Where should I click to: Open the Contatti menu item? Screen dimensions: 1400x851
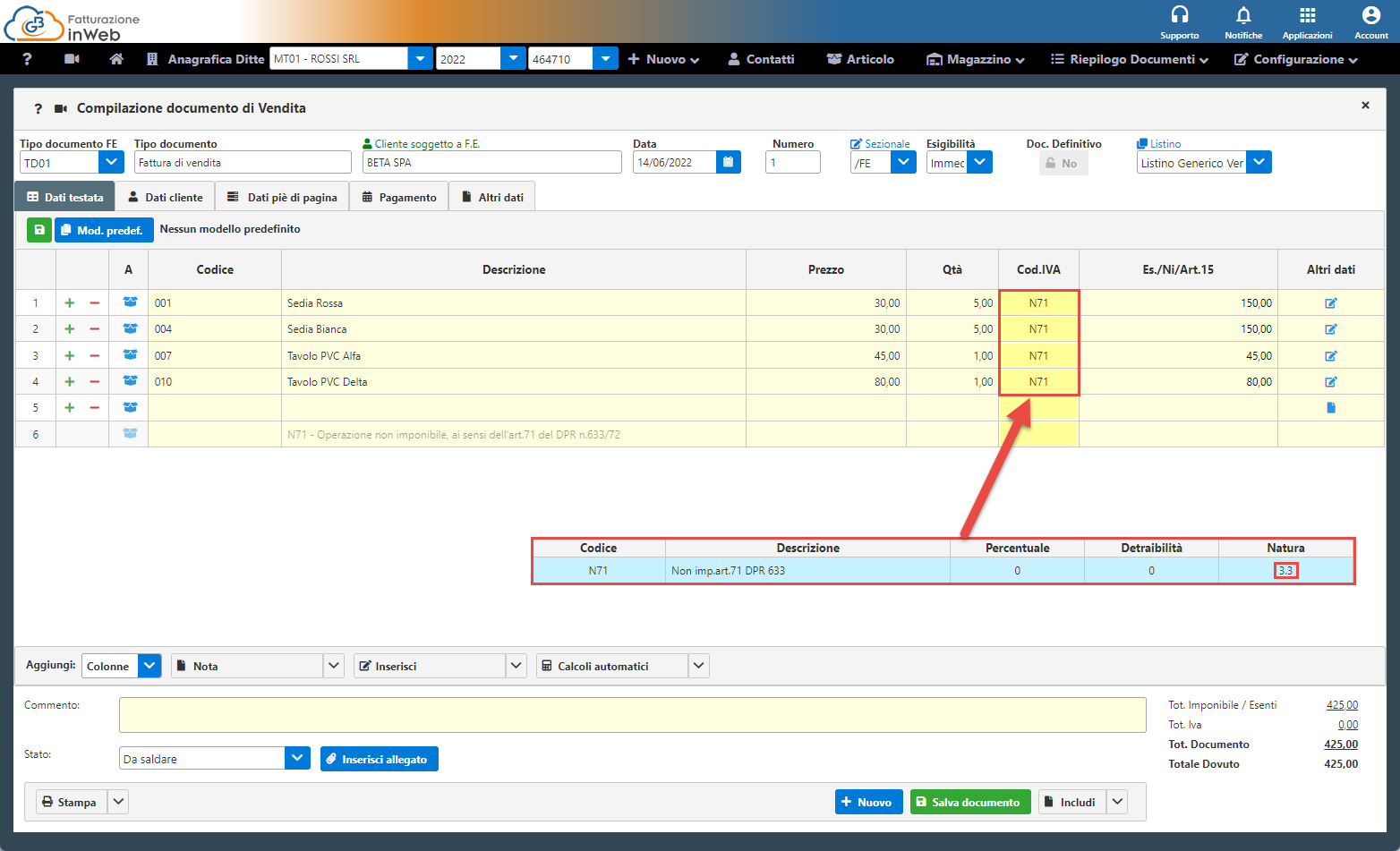761,59
